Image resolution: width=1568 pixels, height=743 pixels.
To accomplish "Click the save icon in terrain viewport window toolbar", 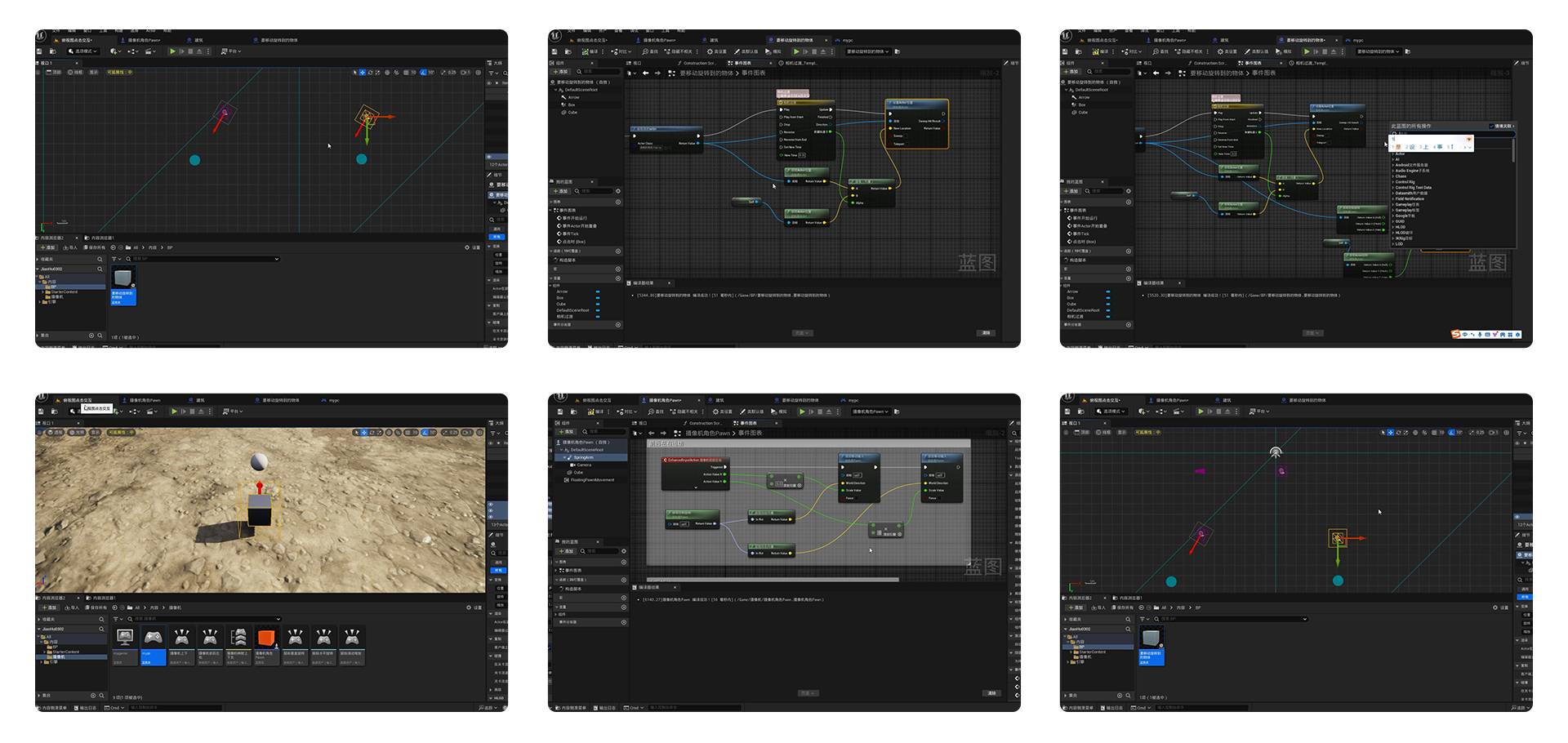I will pos(41,412).
